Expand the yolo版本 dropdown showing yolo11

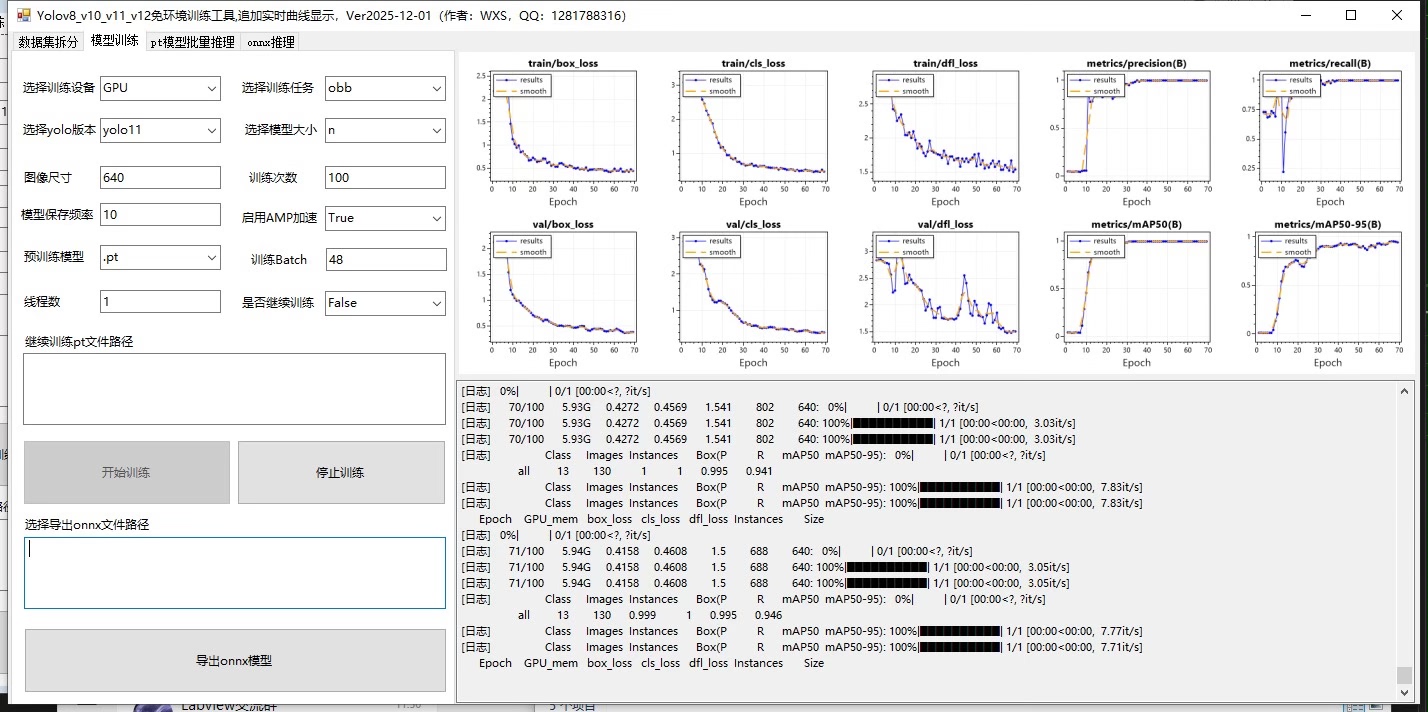(160, 130)
